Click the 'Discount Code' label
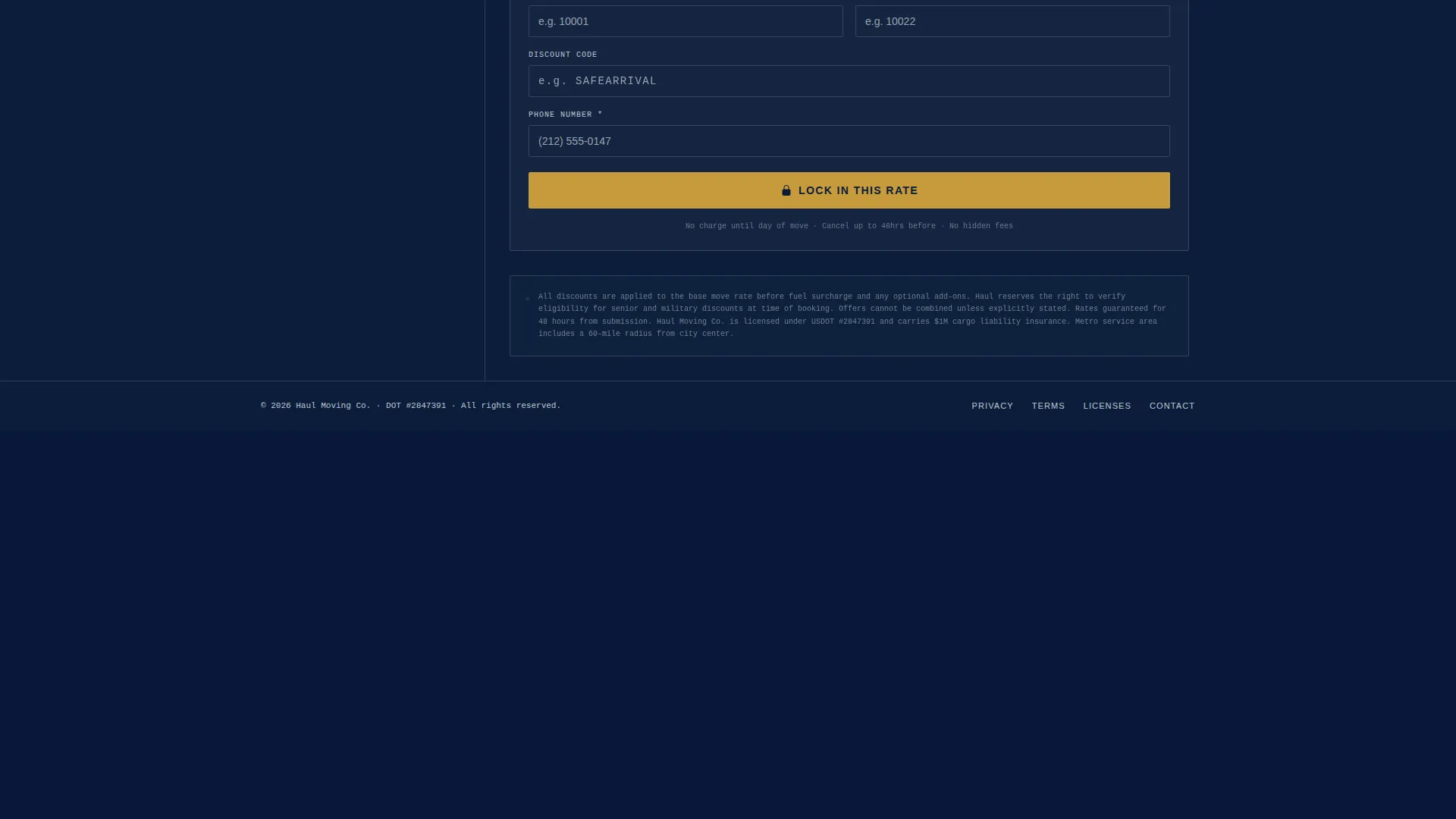The image size is (1456, 819). click(563, 55)
